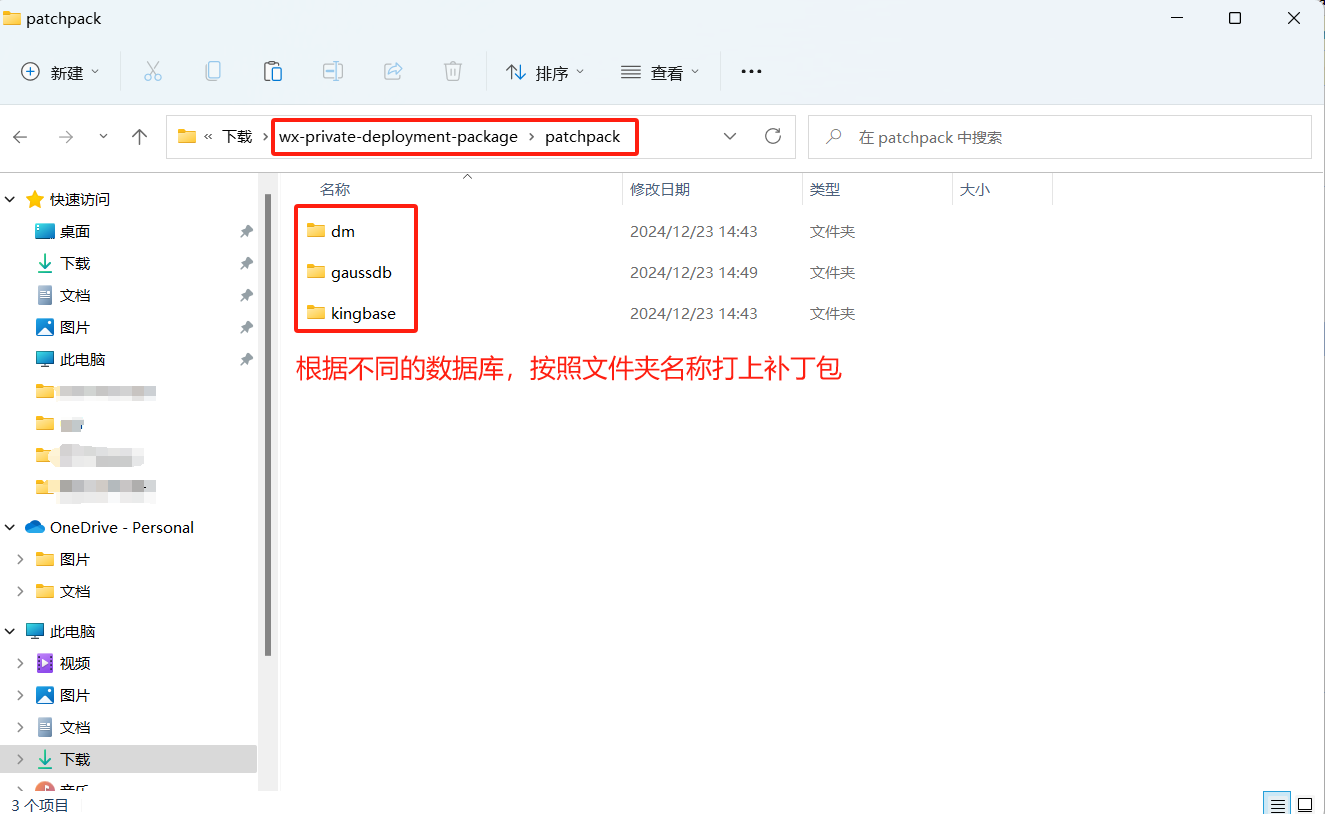Open OneDrive - Personal in sidebar
Screen dimensions: 1325x814
[122, 527]
